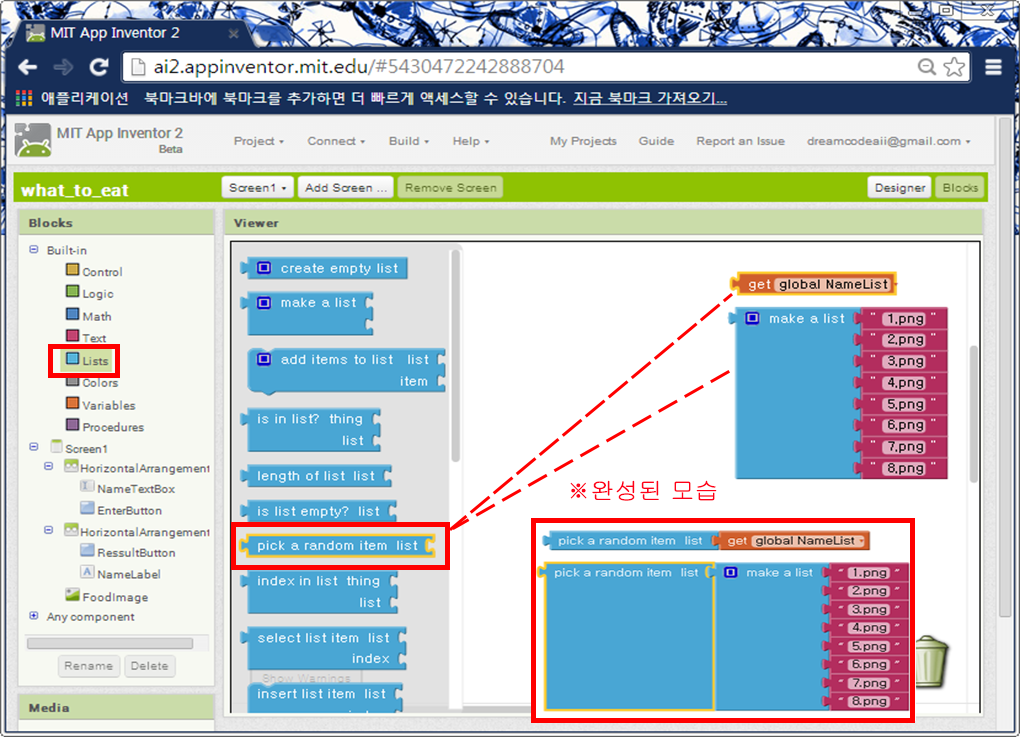
Task: Click the browser address bar URL
Action: click(x=358, y=66)
